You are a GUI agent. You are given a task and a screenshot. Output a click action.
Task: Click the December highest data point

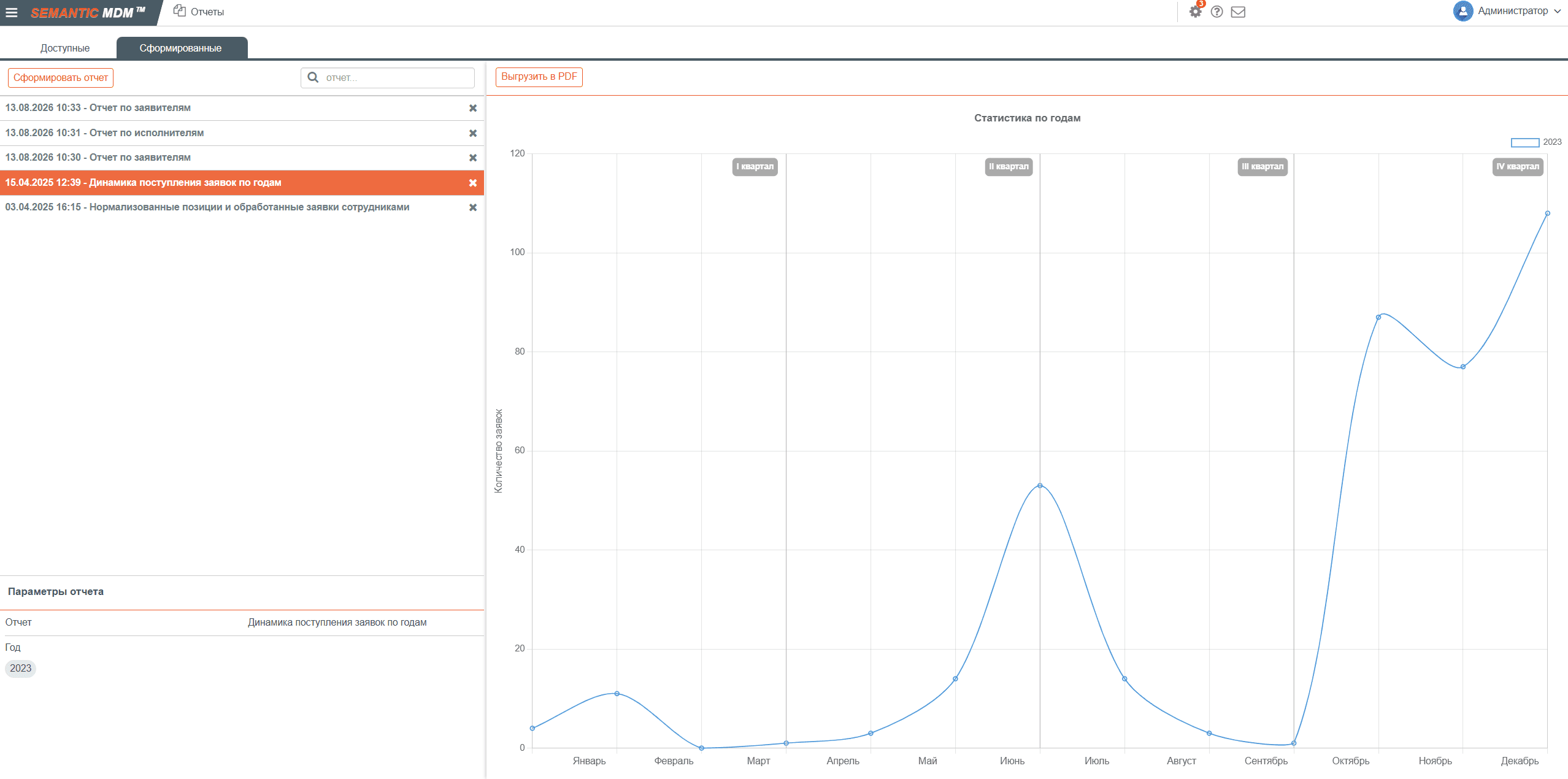1547,213
